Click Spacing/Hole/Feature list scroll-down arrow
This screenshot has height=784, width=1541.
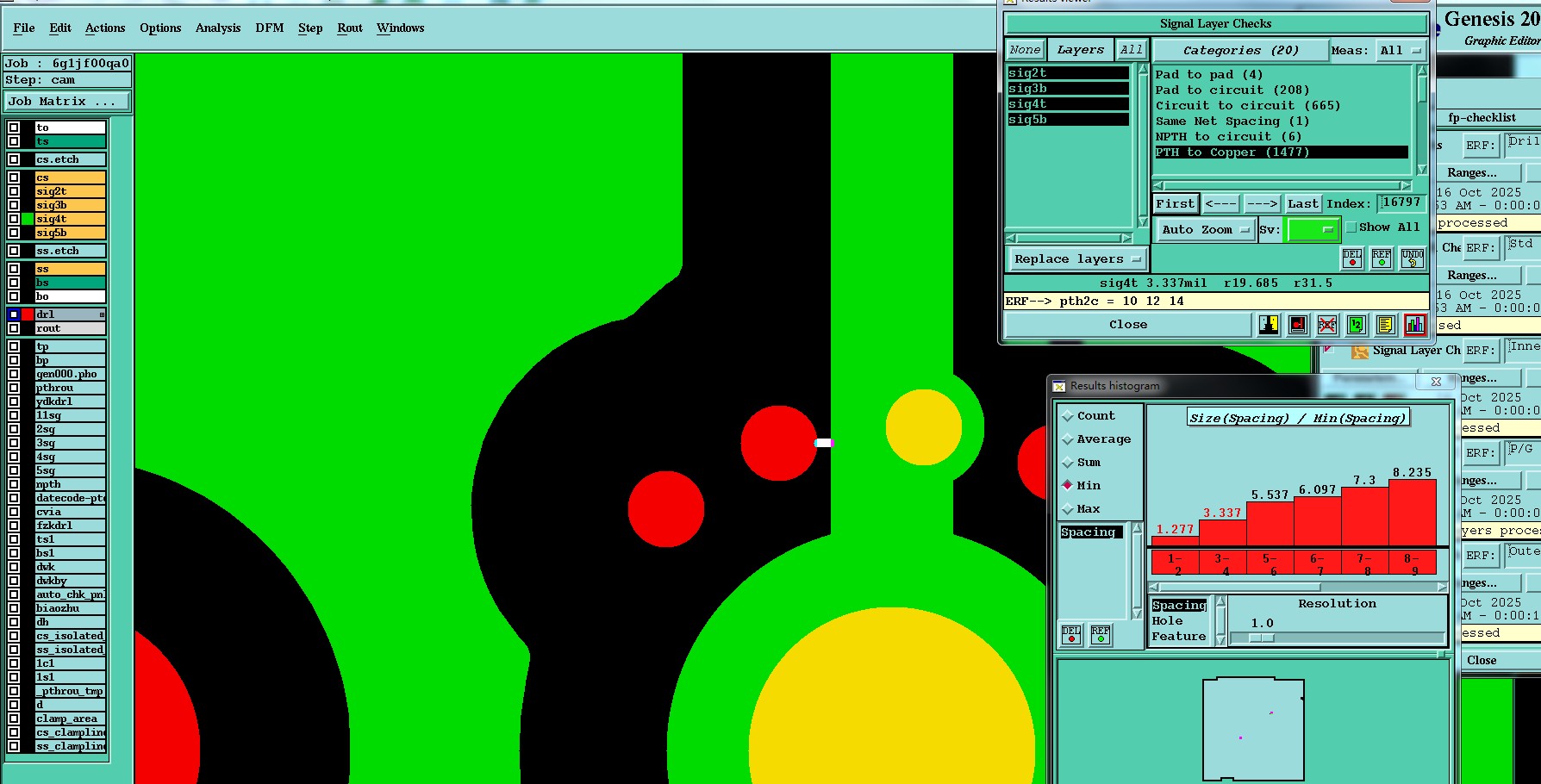click(x=1220, y=639)
